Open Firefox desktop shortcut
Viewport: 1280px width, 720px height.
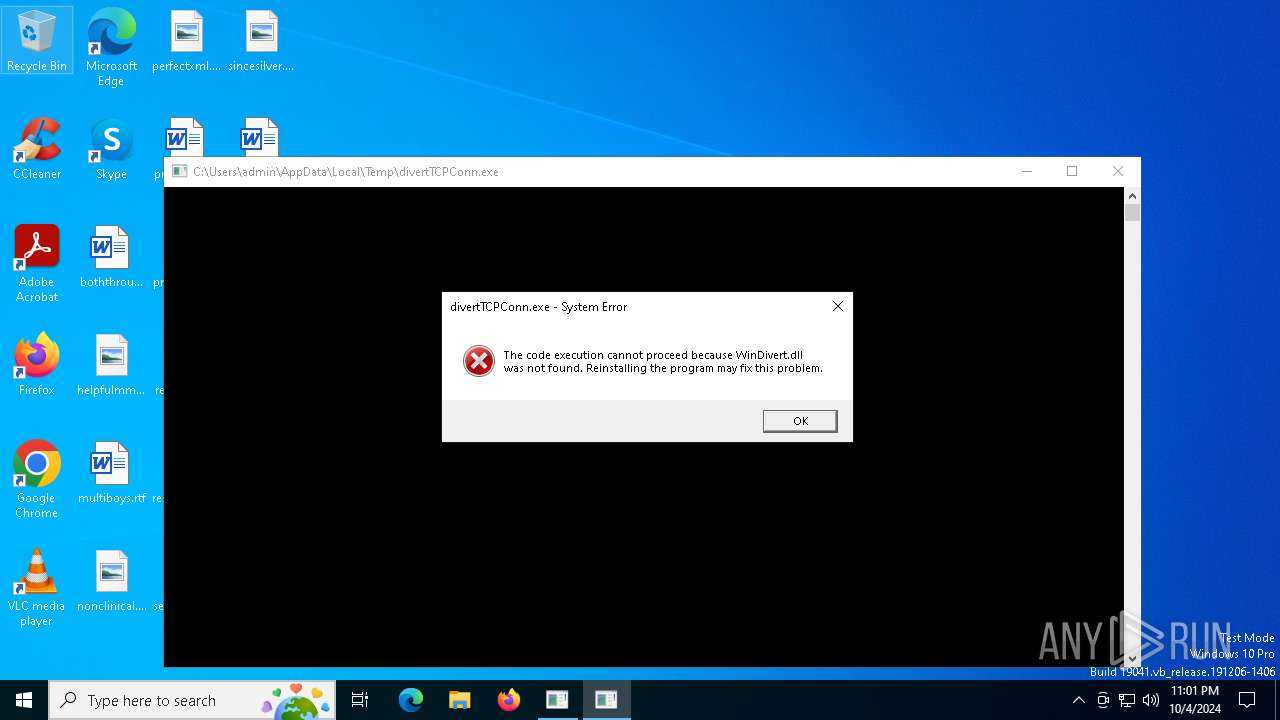[37, 365]
